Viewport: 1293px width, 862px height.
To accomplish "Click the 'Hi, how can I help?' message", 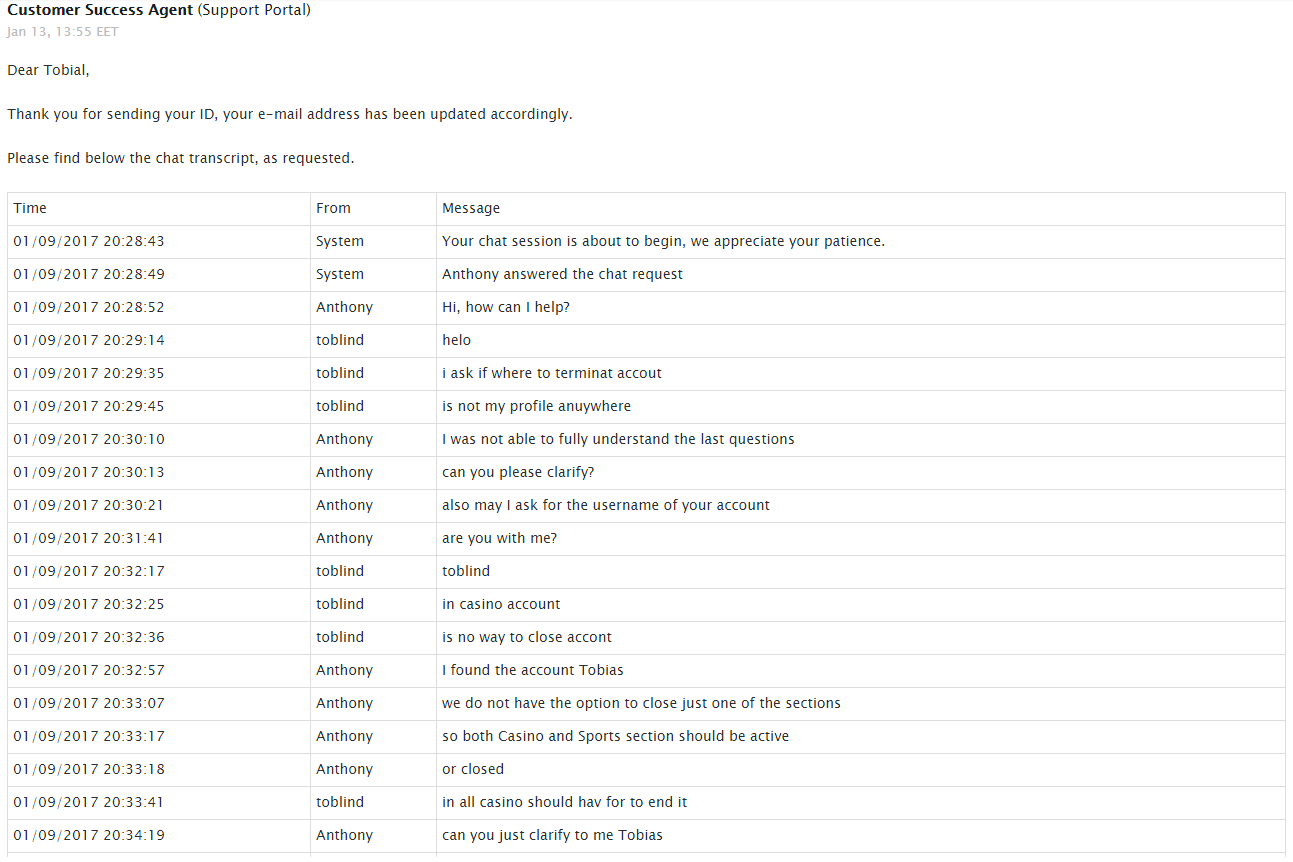I will coord(506,307).
